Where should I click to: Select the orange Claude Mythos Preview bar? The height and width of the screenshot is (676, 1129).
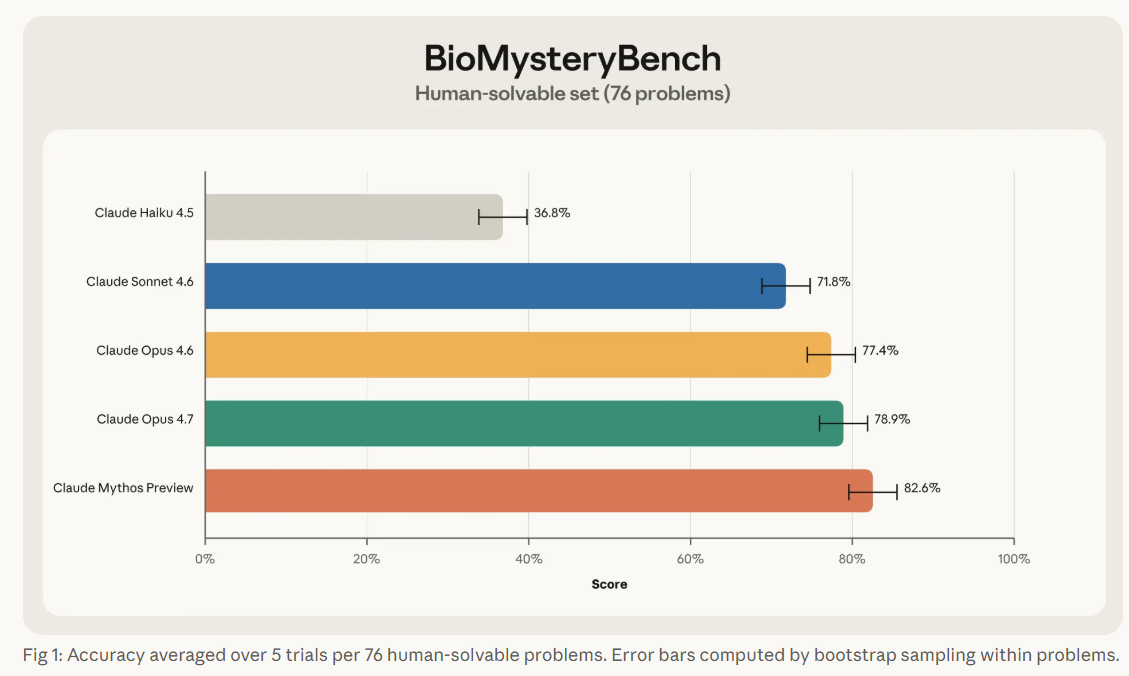538,490
